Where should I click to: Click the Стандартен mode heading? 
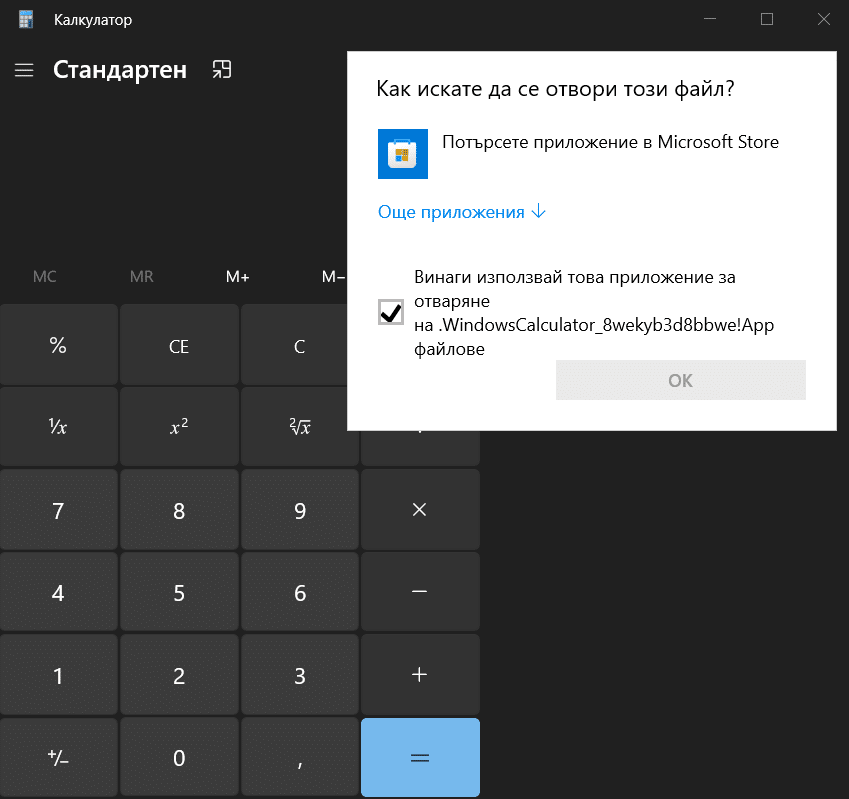(120, 70)
